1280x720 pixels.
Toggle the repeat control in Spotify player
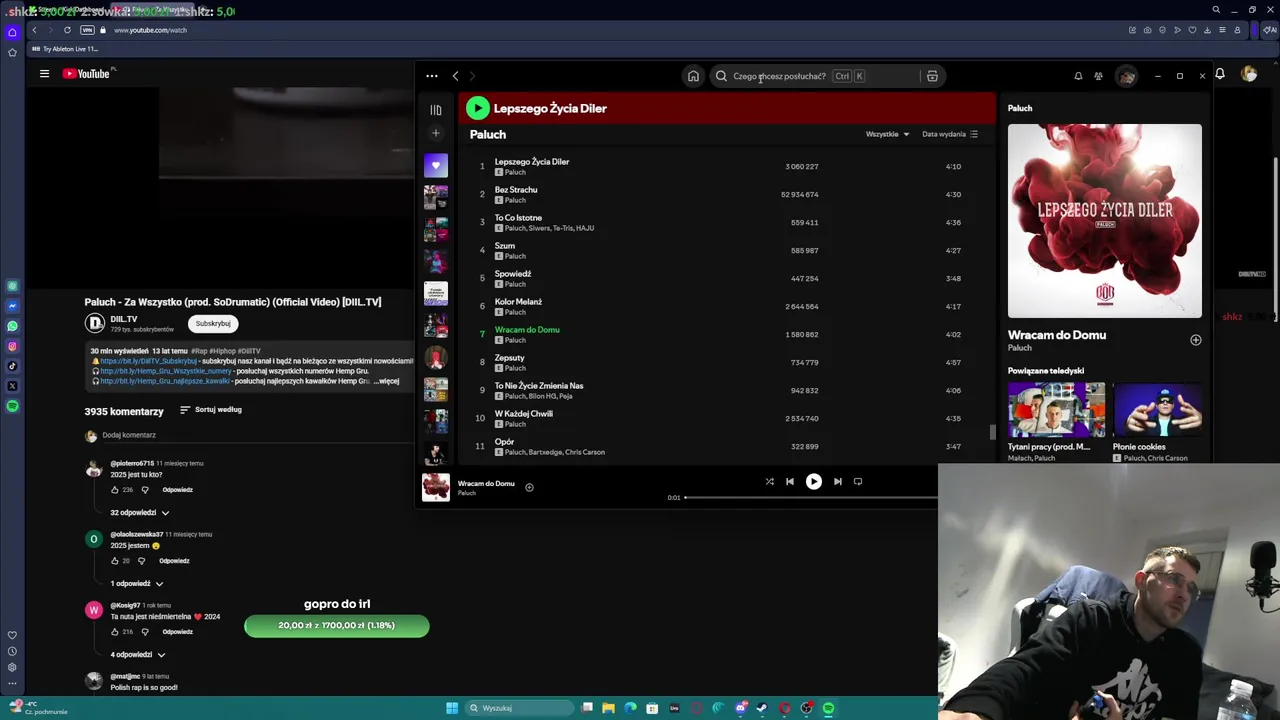[x=858, y=481]
